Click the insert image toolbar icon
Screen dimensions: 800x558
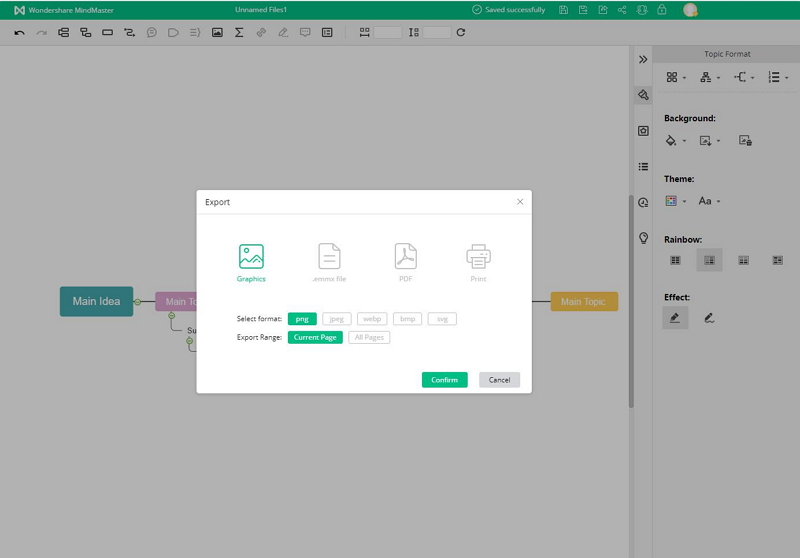tap(217, 33)
